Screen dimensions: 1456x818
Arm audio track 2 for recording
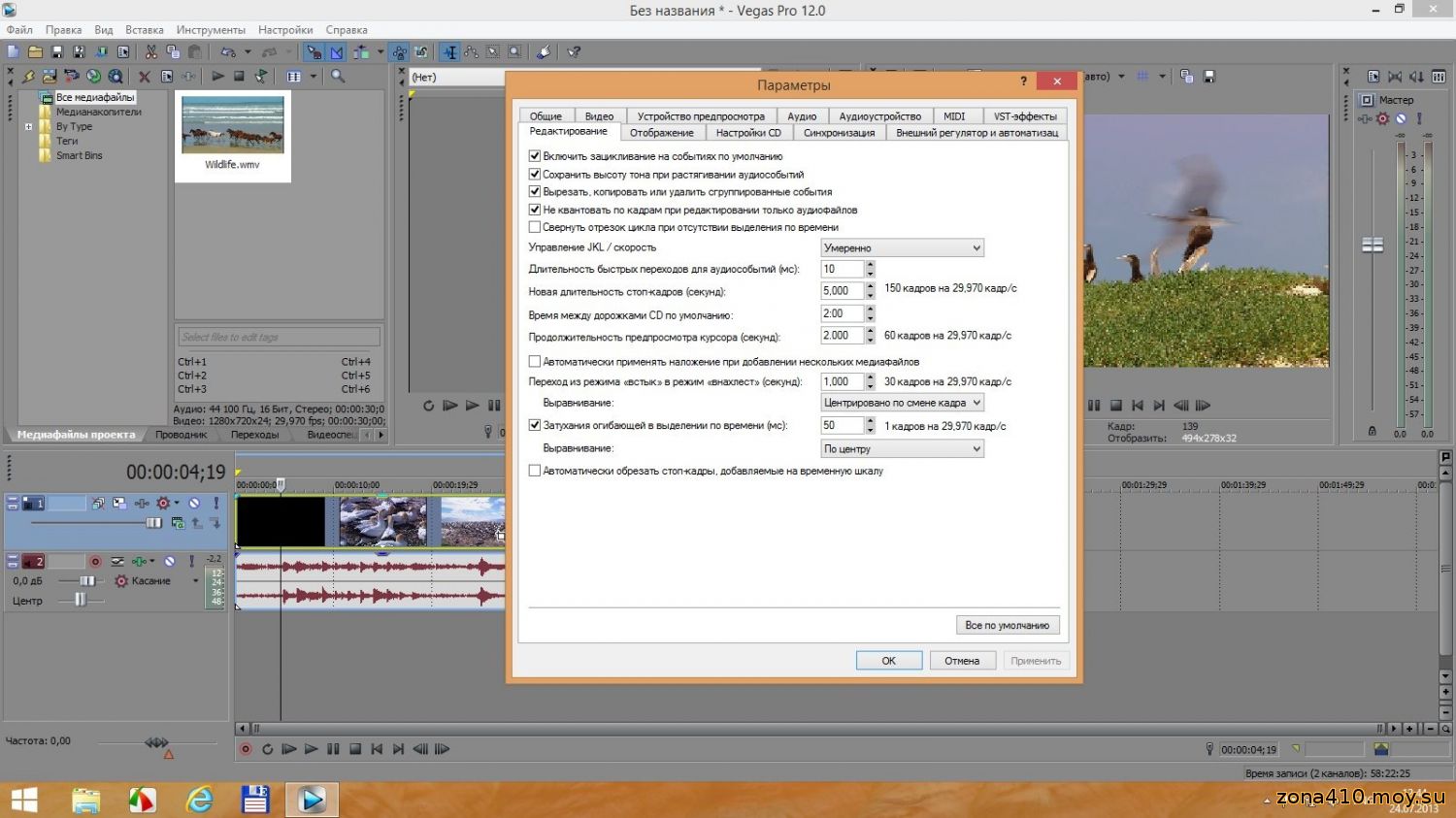coord(95,562)
